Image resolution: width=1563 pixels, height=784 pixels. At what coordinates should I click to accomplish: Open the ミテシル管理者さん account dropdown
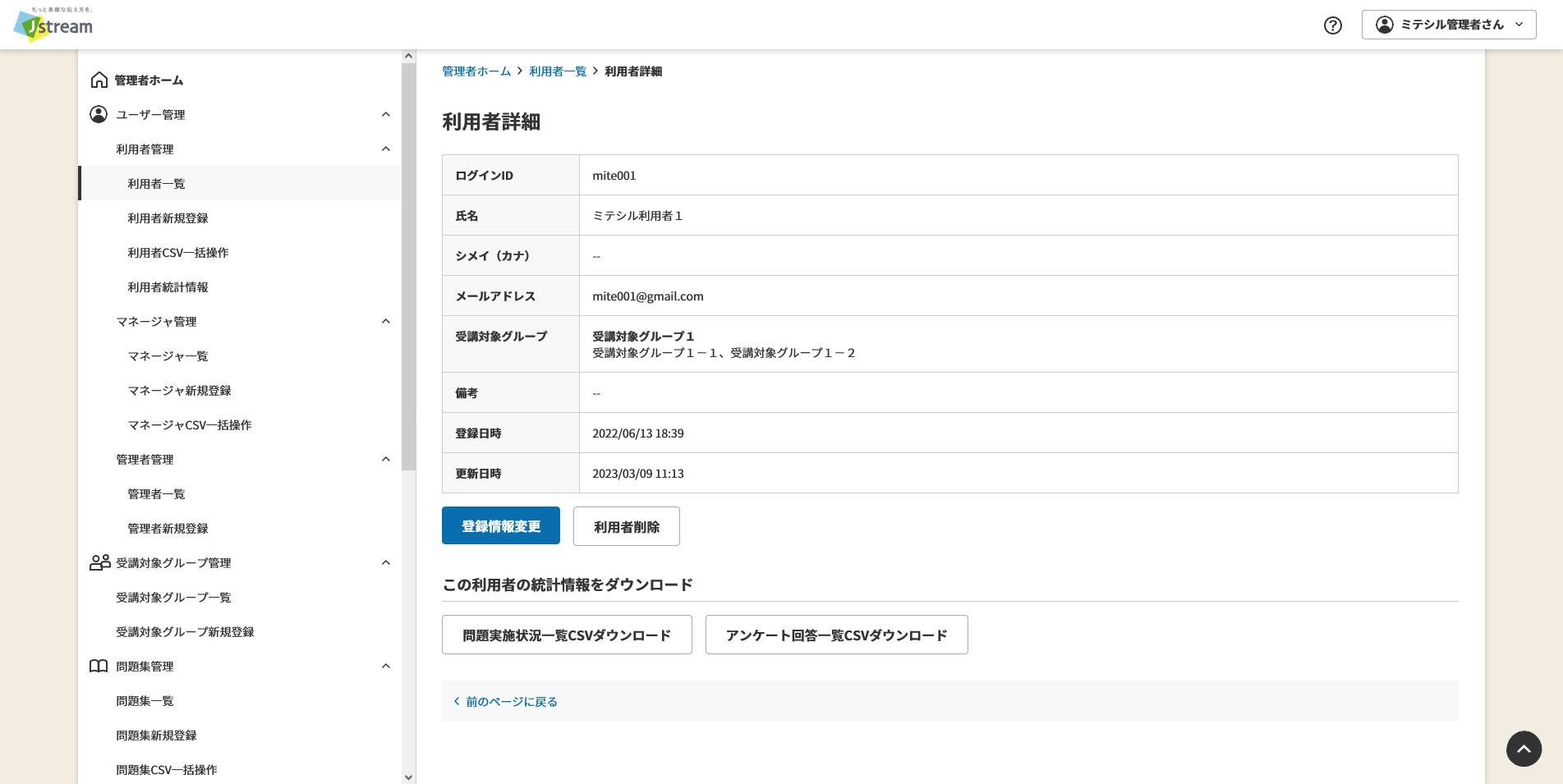[x=1449, y=25]
